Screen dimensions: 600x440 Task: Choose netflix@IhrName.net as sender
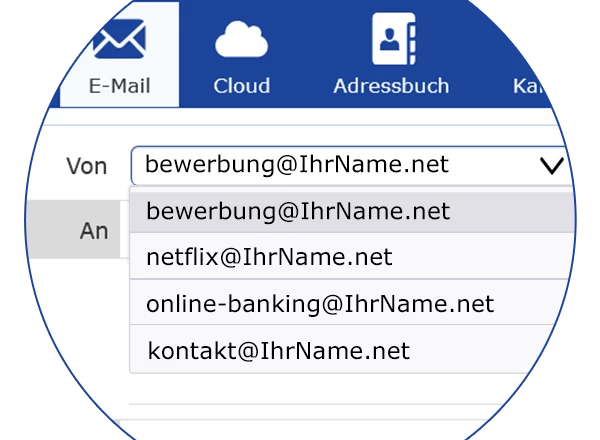click(x=269, y=258)
